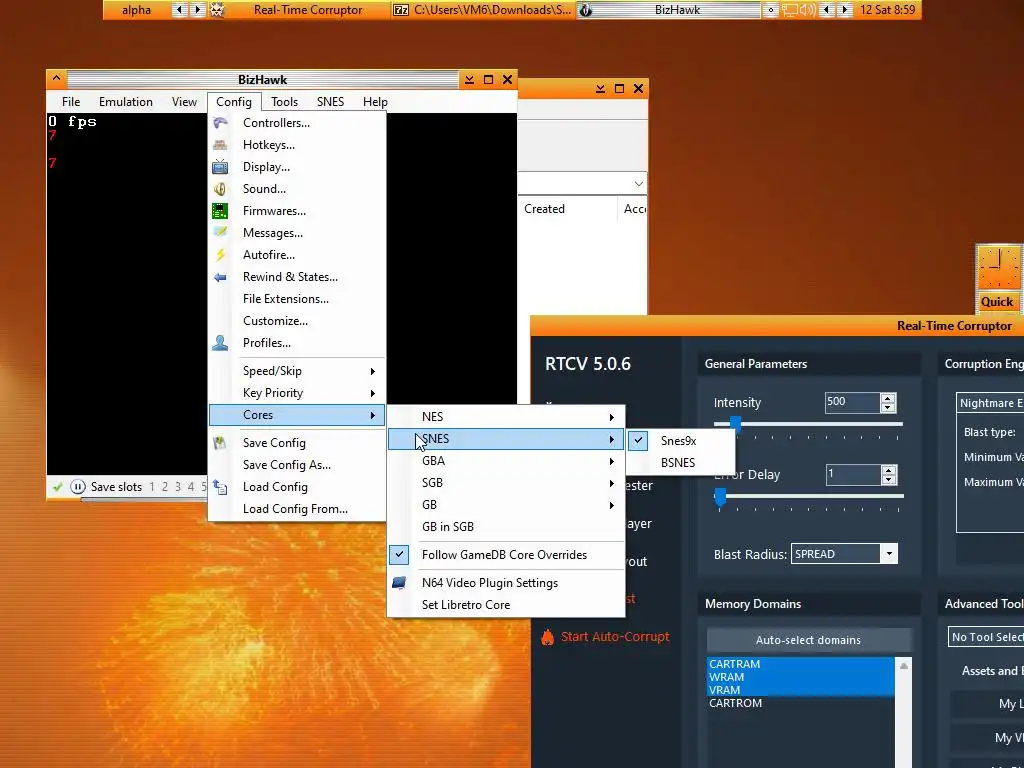Expand the GBA cores submenu
This screenshot has height=768, width=1024.
click(505, 460)
